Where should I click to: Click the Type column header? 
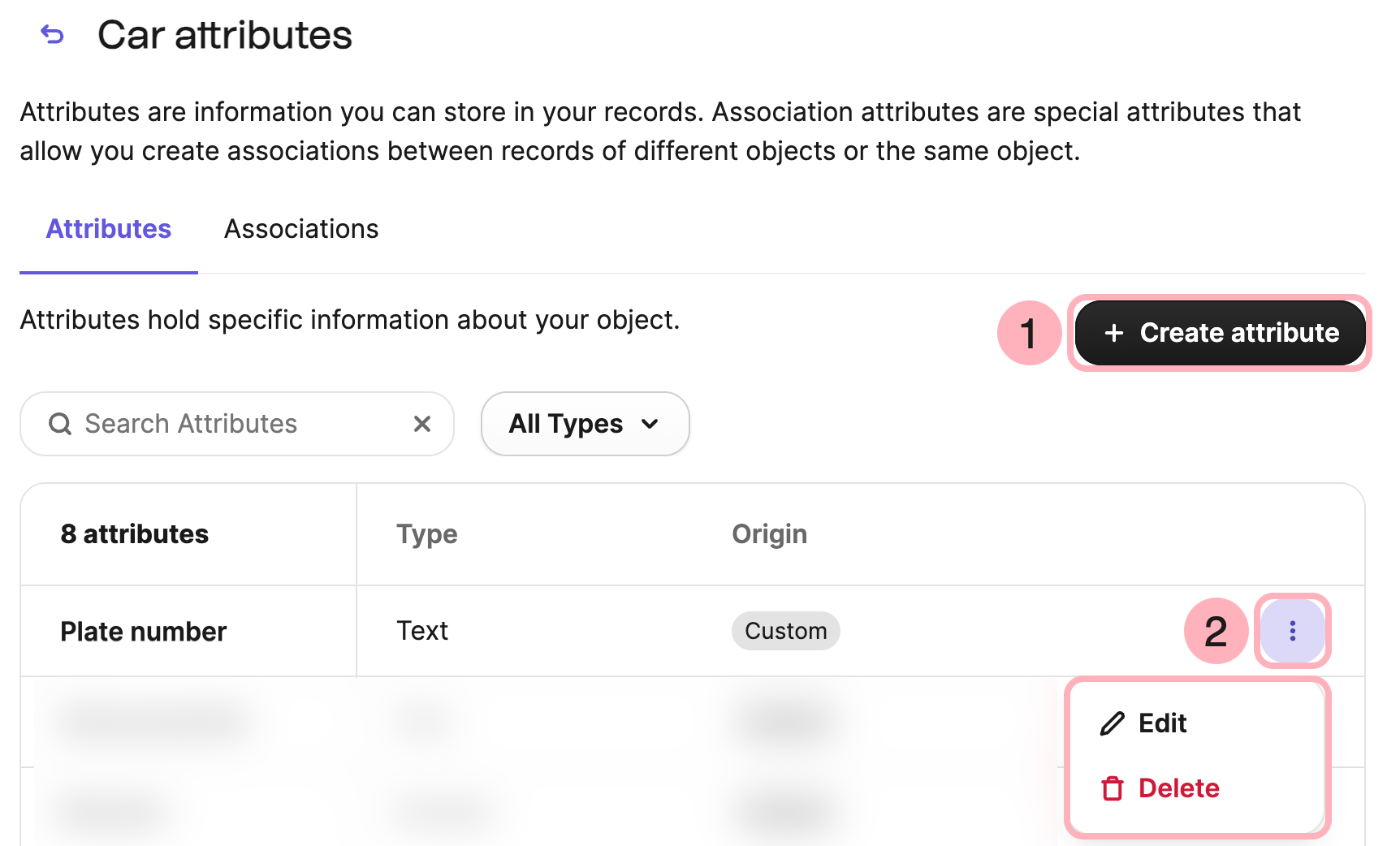[x=426, y=533]
